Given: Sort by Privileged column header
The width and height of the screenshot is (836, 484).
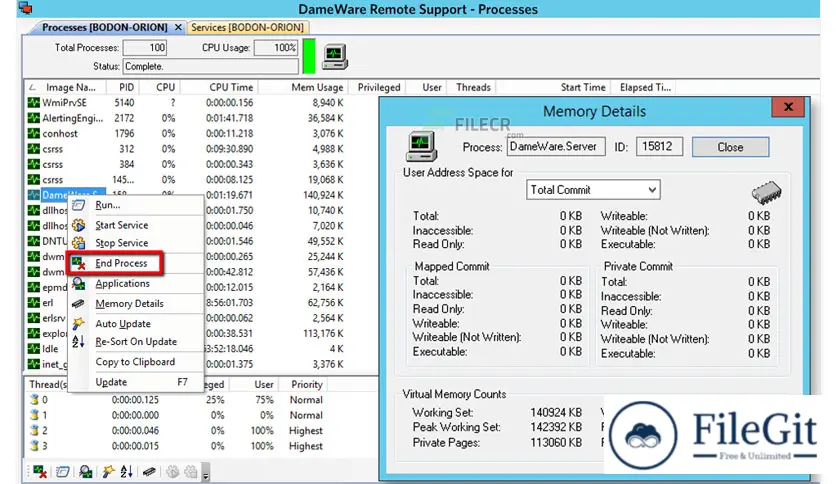Looking at the screenshot, I should (379, 87).
